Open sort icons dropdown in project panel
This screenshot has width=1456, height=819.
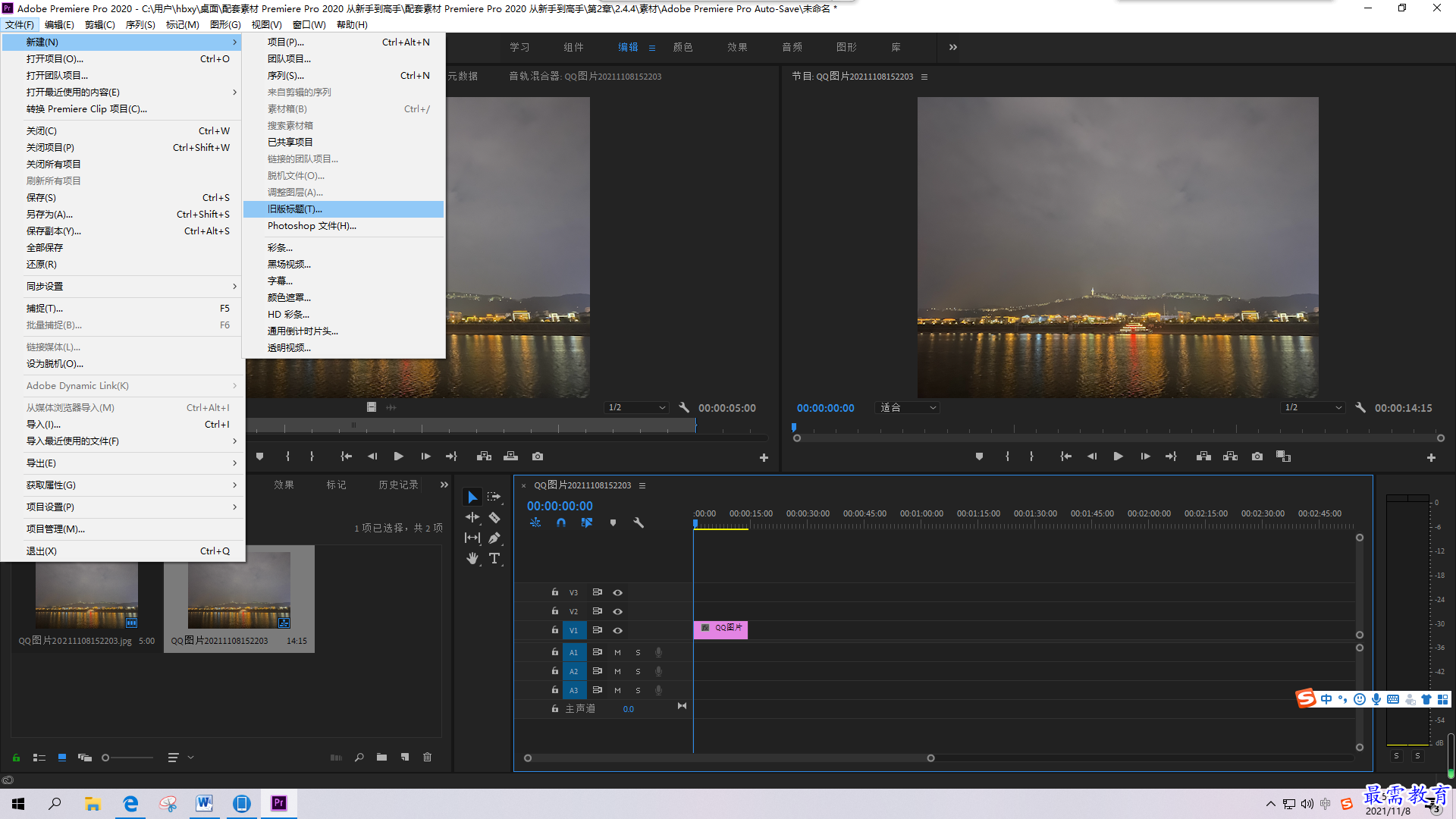[181, 757]
